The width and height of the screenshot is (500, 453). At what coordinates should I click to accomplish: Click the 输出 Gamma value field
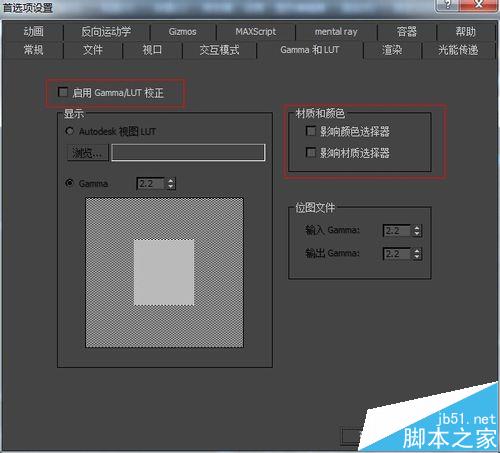pyautogui.click(x=397, y=254)
